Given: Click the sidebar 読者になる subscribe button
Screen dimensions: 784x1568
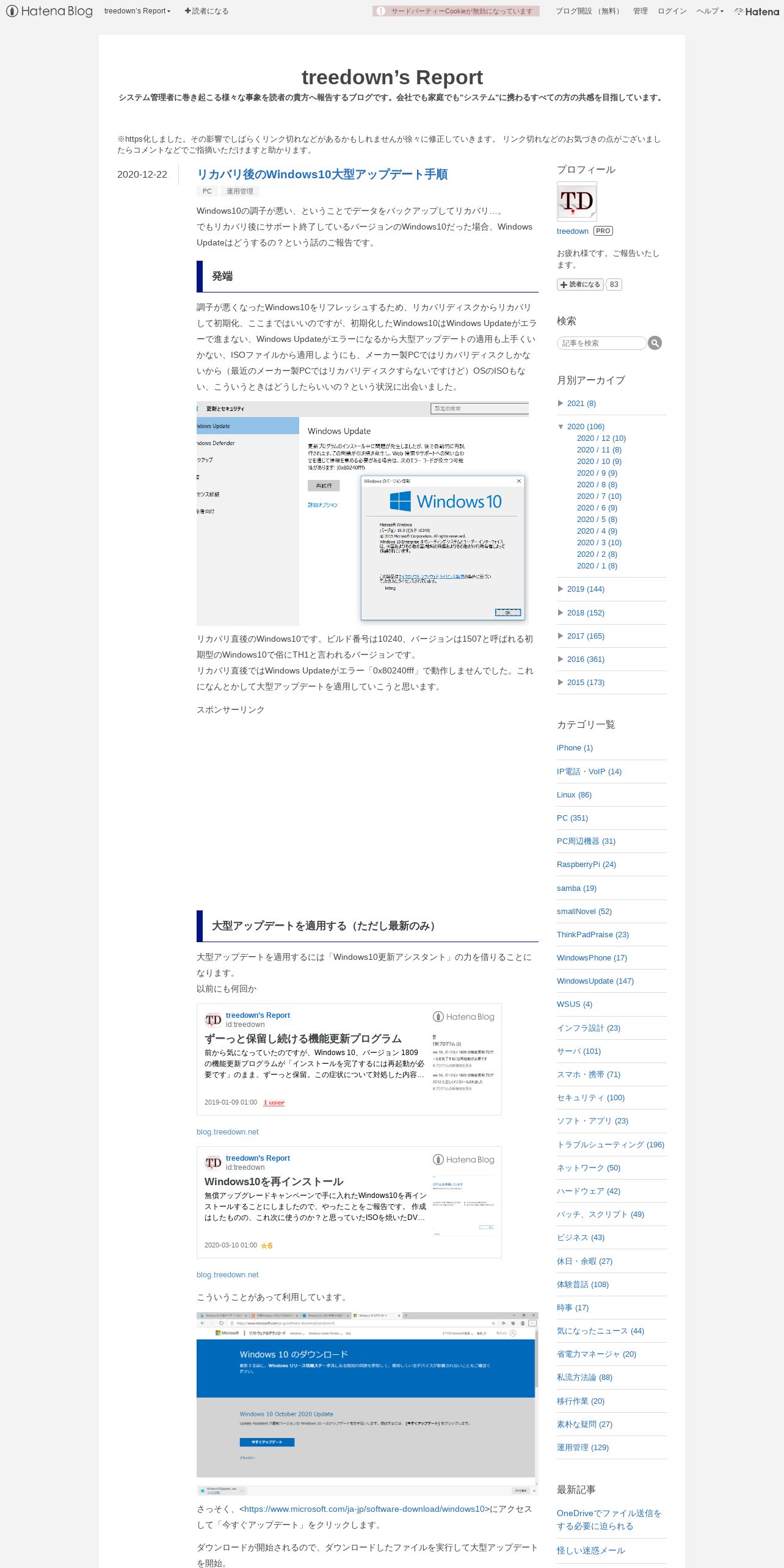Looking at the screenshot, I should click(580, 285).
